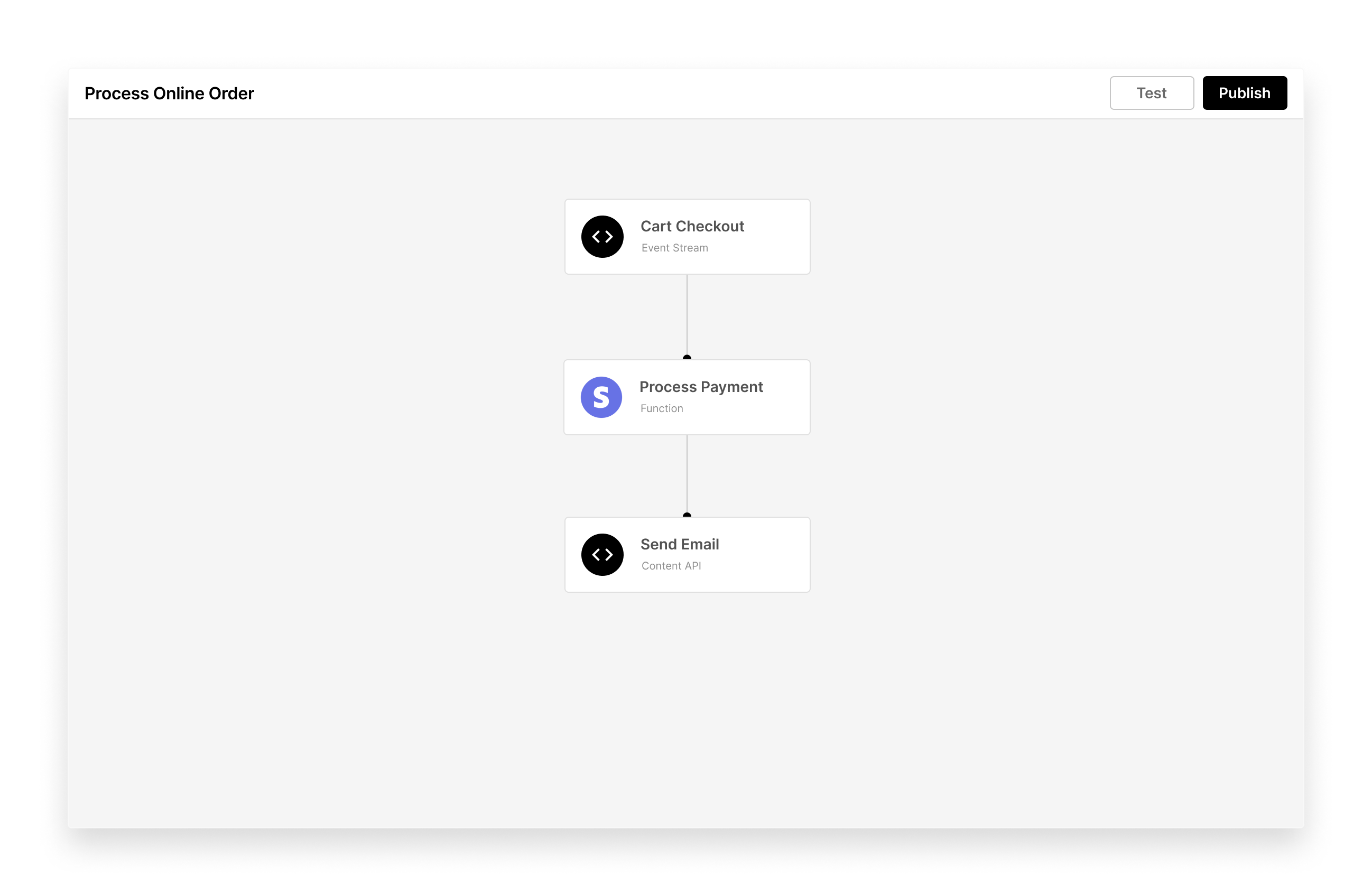Image resolution: width=1372 pixels, height=896 pixels.
Task: Click the Stripe S icon on Process Payment
Action: (x=601, y=397)
